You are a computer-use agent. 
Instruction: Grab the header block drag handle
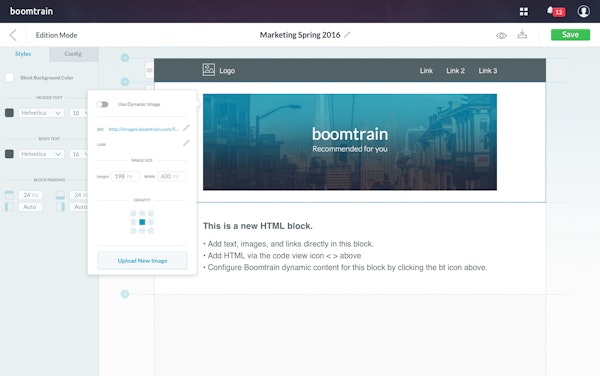(149, 70)
